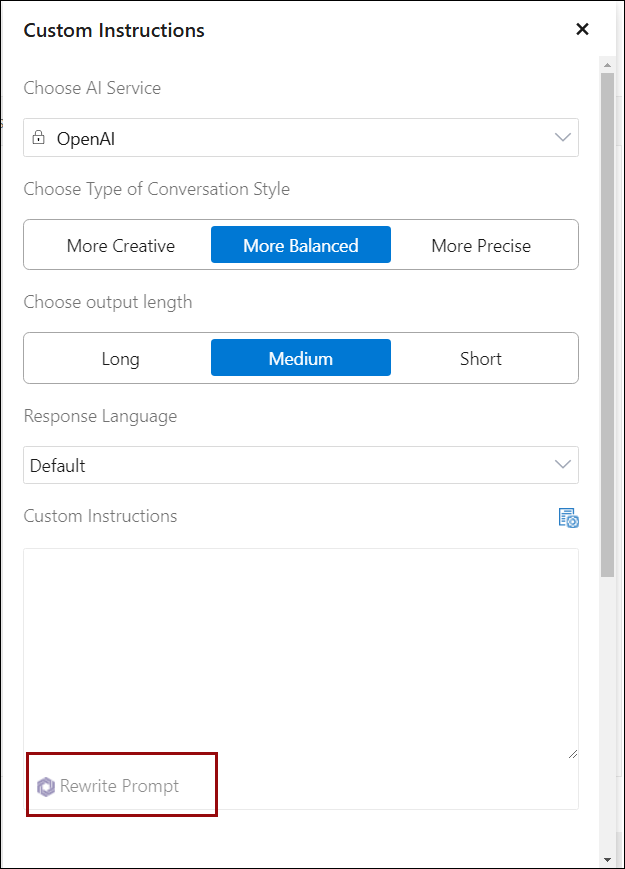
Task: Click the Rewrite Prompt hexagon icon
Action: (x=46, y=786)
